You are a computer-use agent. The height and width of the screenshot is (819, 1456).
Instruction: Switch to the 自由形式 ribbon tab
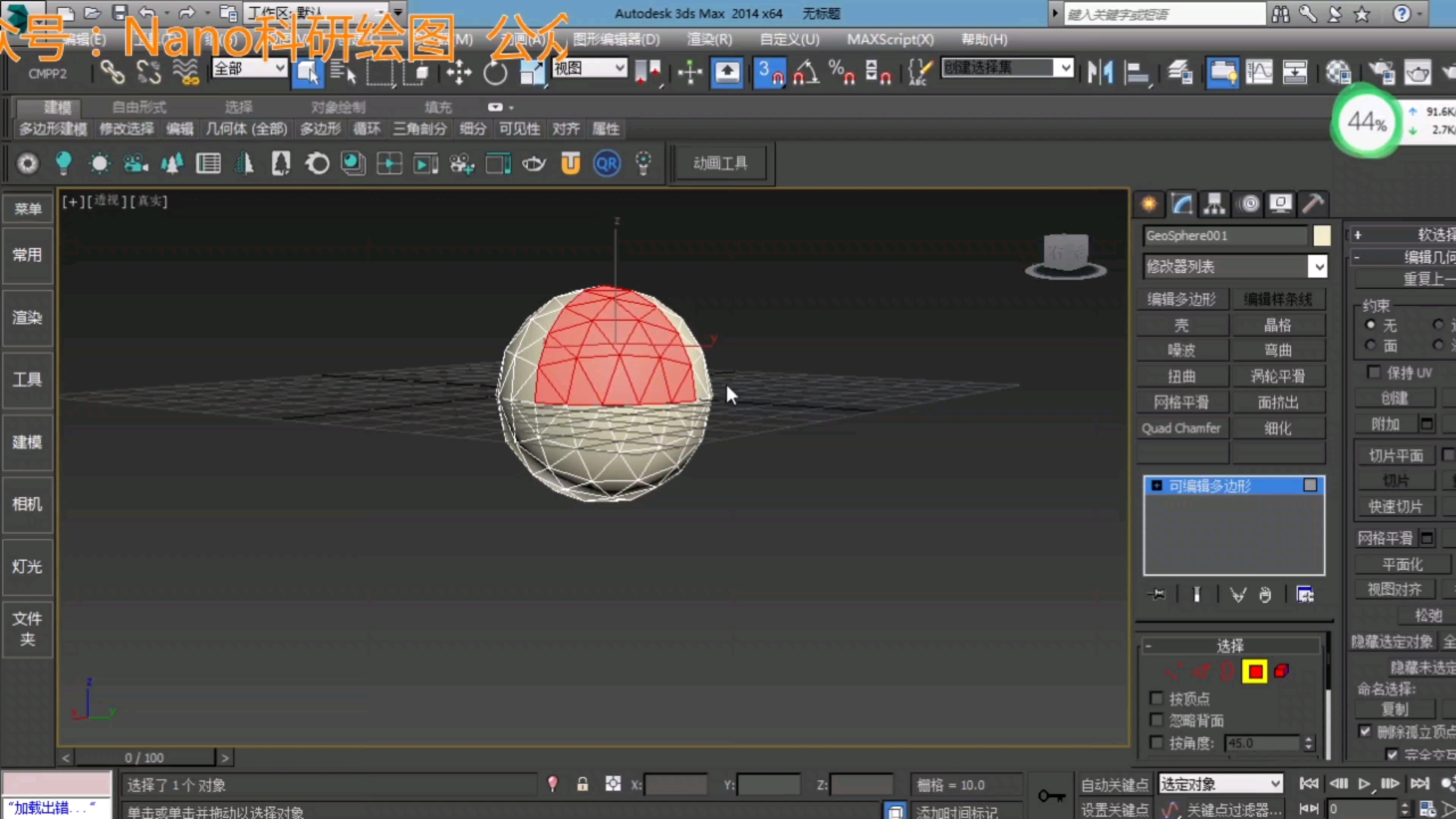(139, 107)
